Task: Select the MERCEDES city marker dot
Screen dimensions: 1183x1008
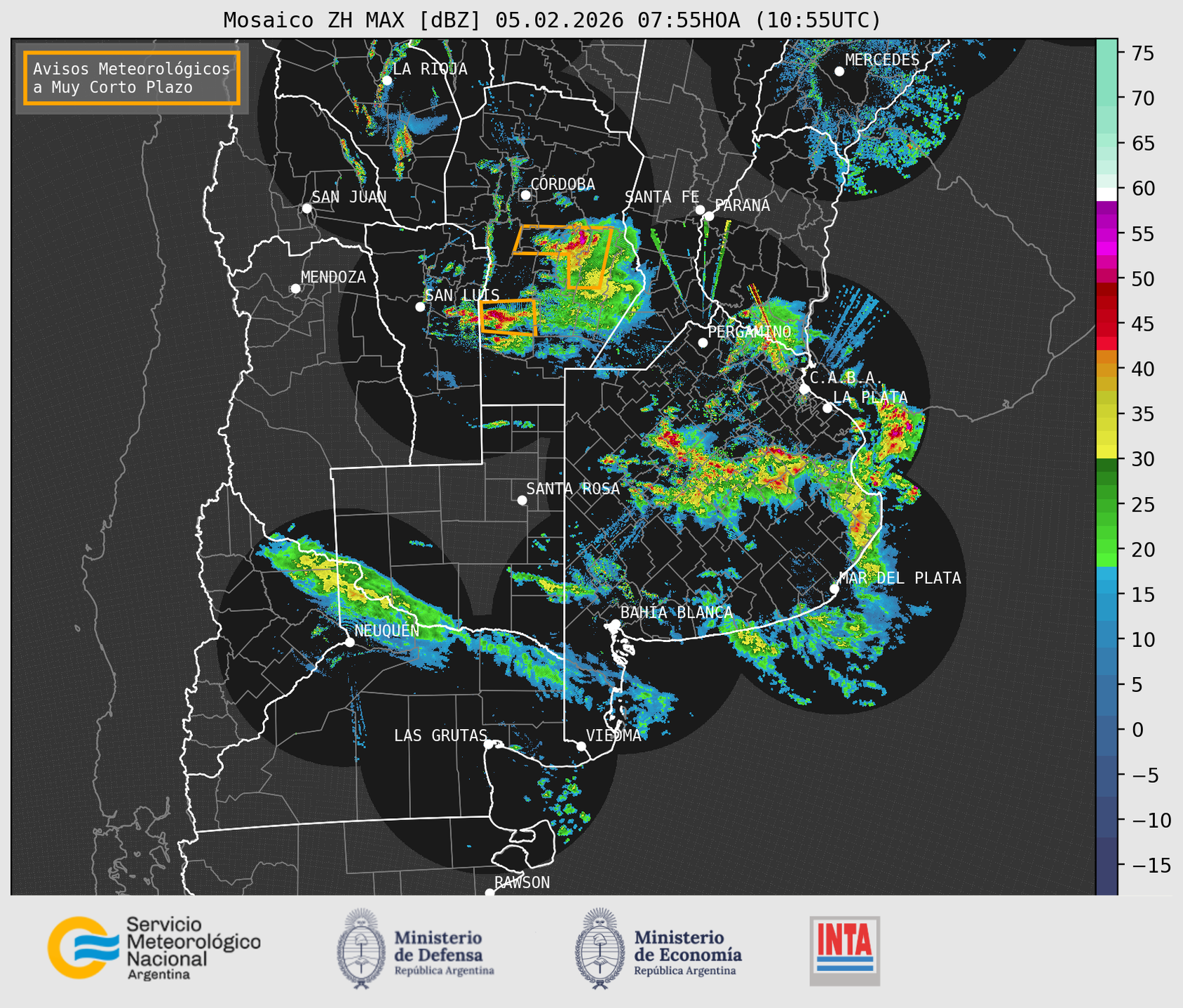Action: [x=839, y=71]
